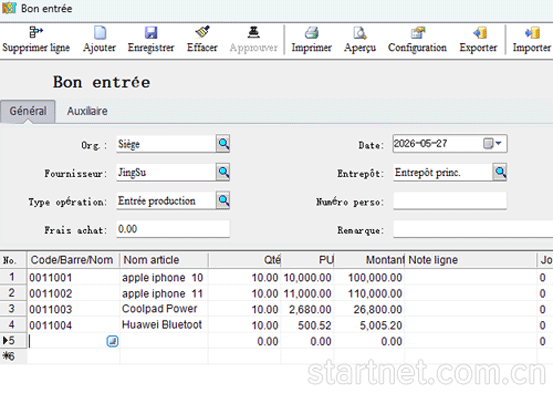Click the Huawei Bluetoot cell
Image resolution: width=553 pixels, height=393 pixels.
(x=164, y=325)
